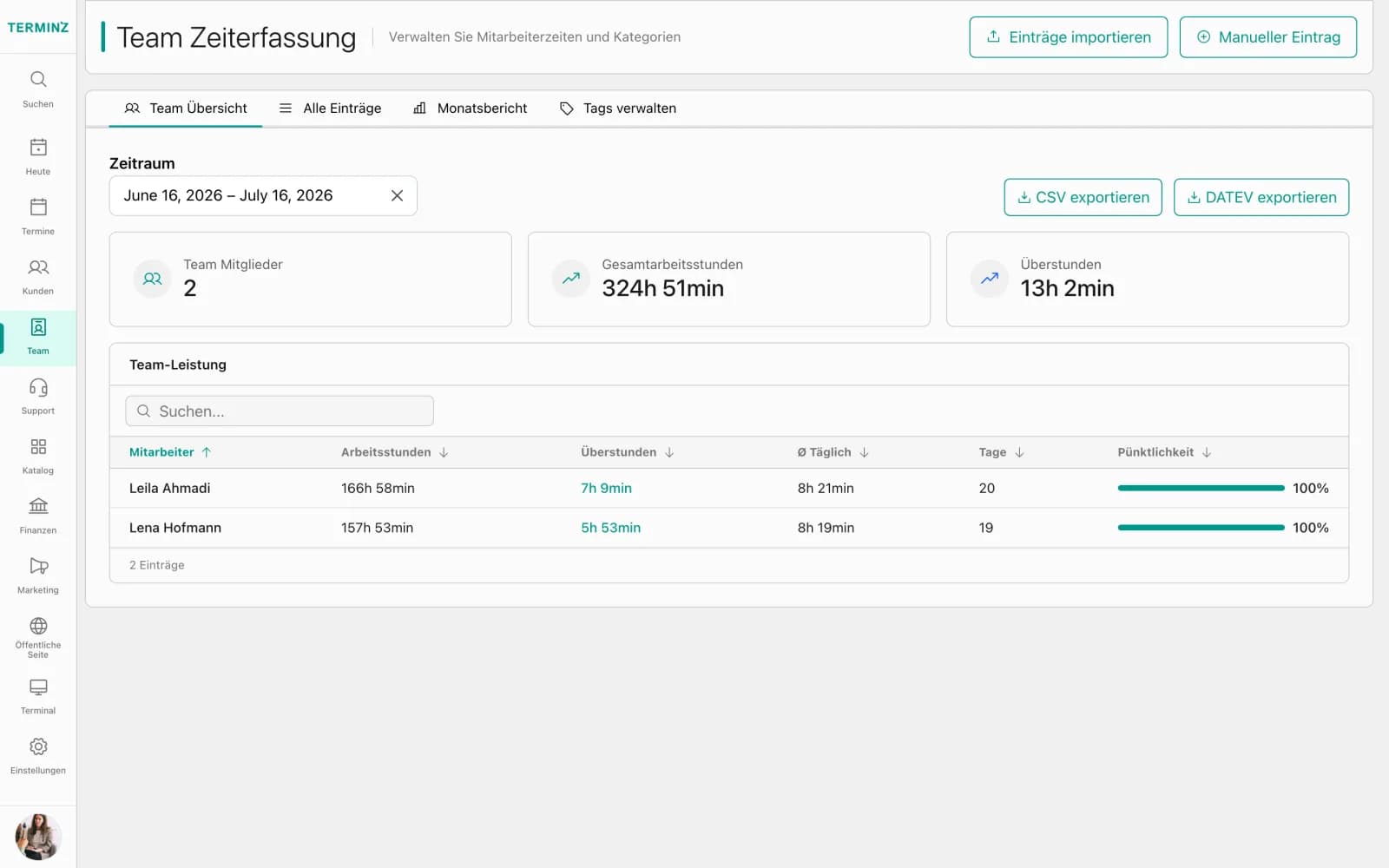
Task: Select the Lena Hofmann row name
Action: click(x=175, y=528)
